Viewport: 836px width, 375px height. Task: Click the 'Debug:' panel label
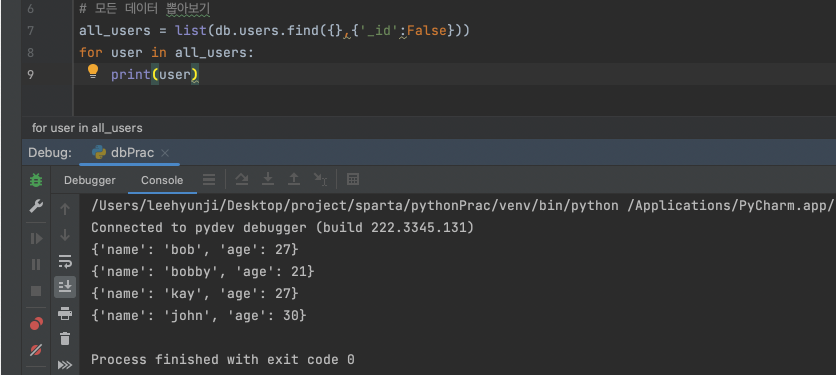tap(50, 153)
